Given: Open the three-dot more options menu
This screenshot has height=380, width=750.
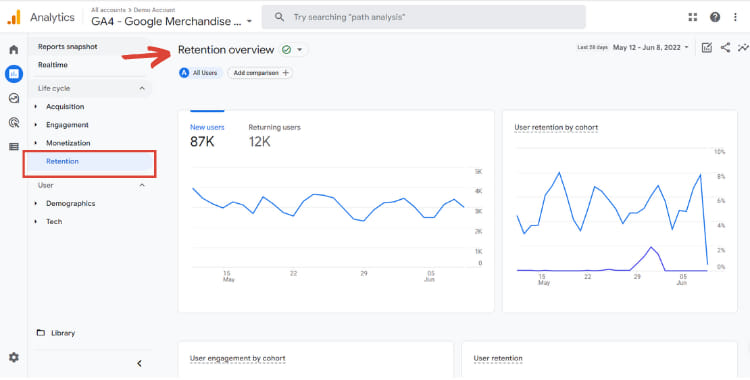Looking at the screenshot, I should [735, 17].
